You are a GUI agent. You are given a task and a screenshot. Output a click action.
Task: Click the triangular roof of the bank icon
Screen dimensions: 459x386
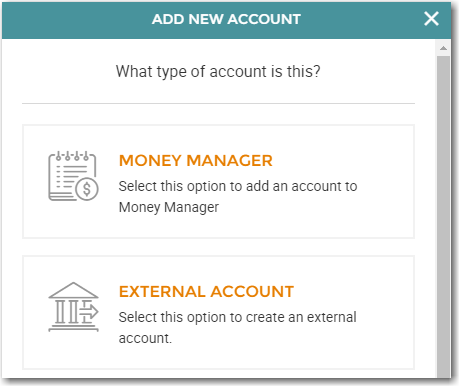(73, 290)
